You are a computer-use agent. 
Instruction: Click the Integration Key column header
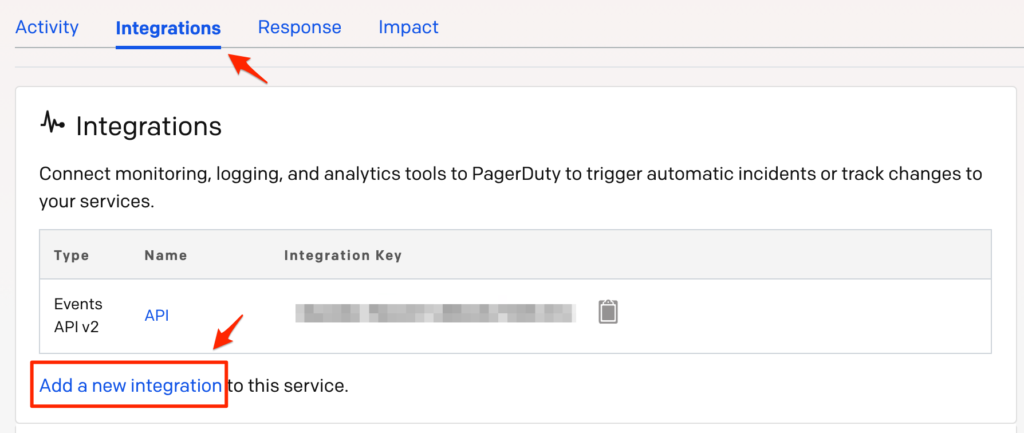click(343, 255)
